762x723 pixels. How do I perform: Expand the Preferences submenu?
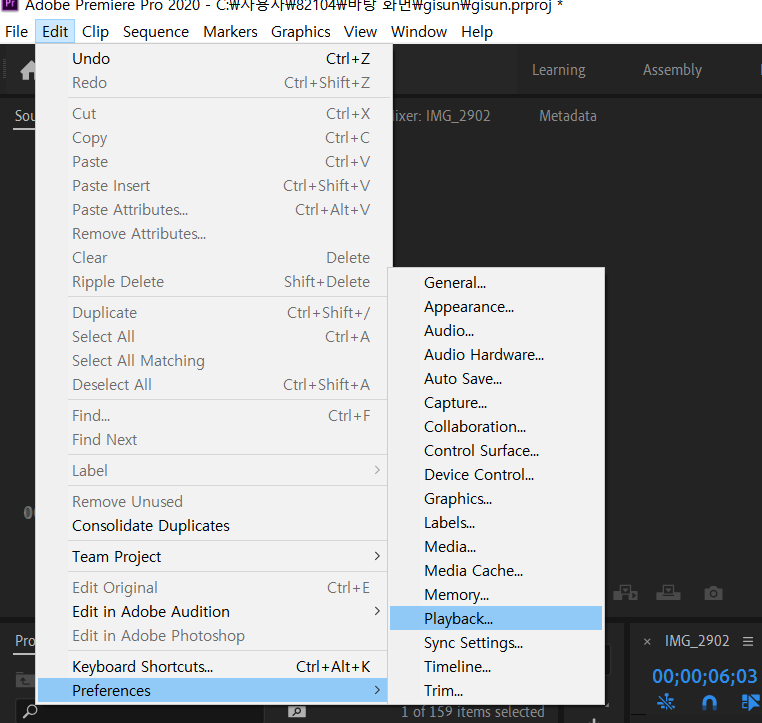tap(213, 690)
